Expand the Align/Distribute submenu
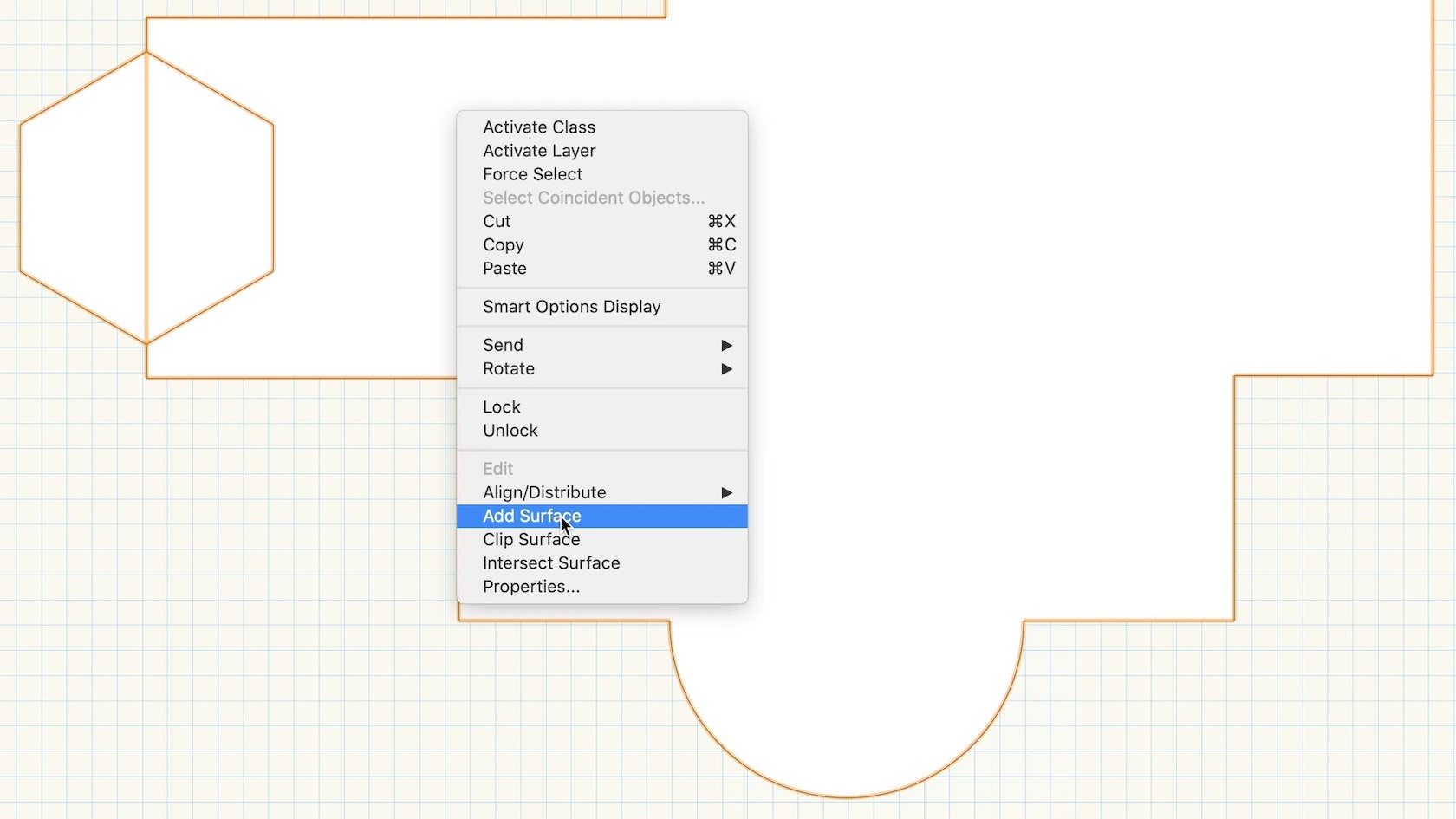Viewport: 1456px width, 819px height. click(x=601, y=492)
